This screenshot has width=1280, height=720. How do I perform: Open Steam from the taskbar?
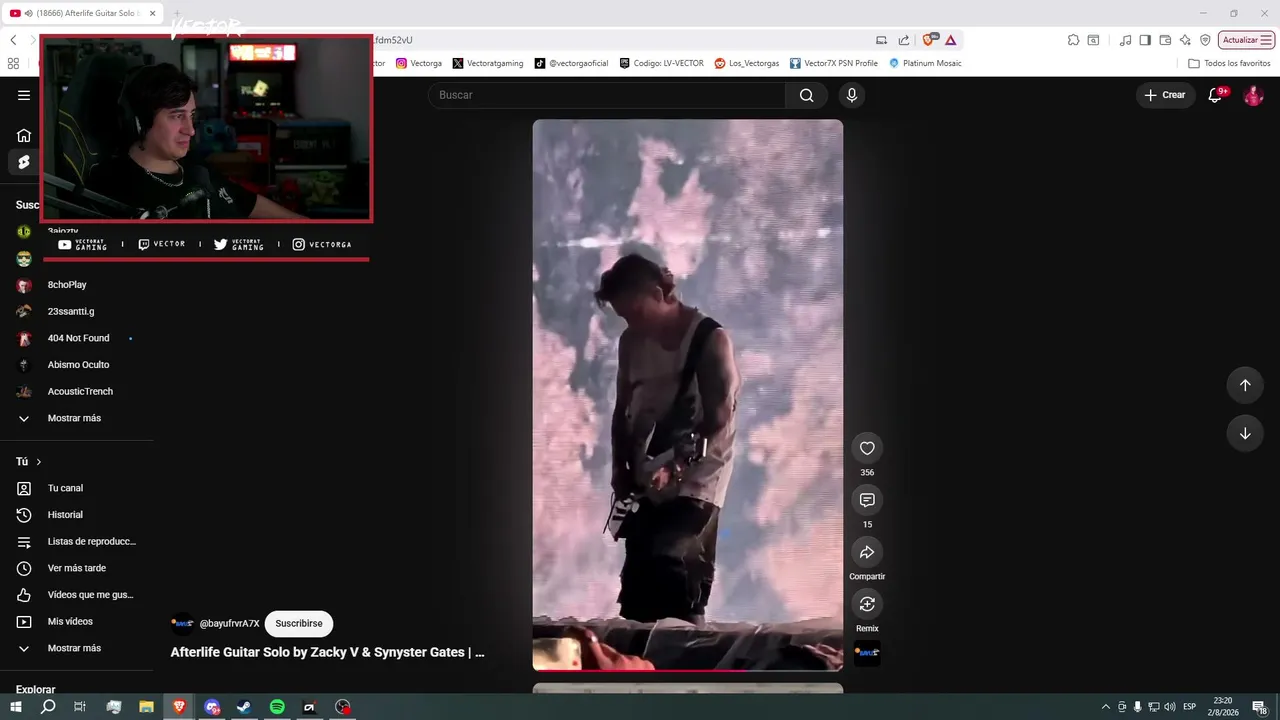[244, 707]
